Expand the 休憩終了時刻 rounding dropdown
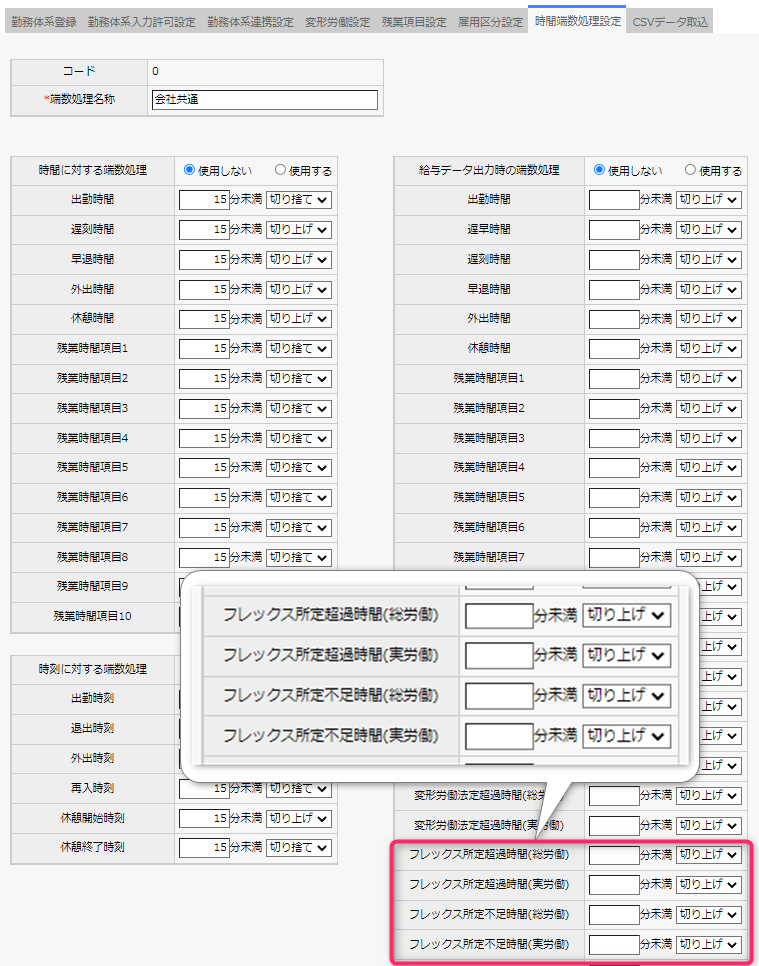 [297, 848]
